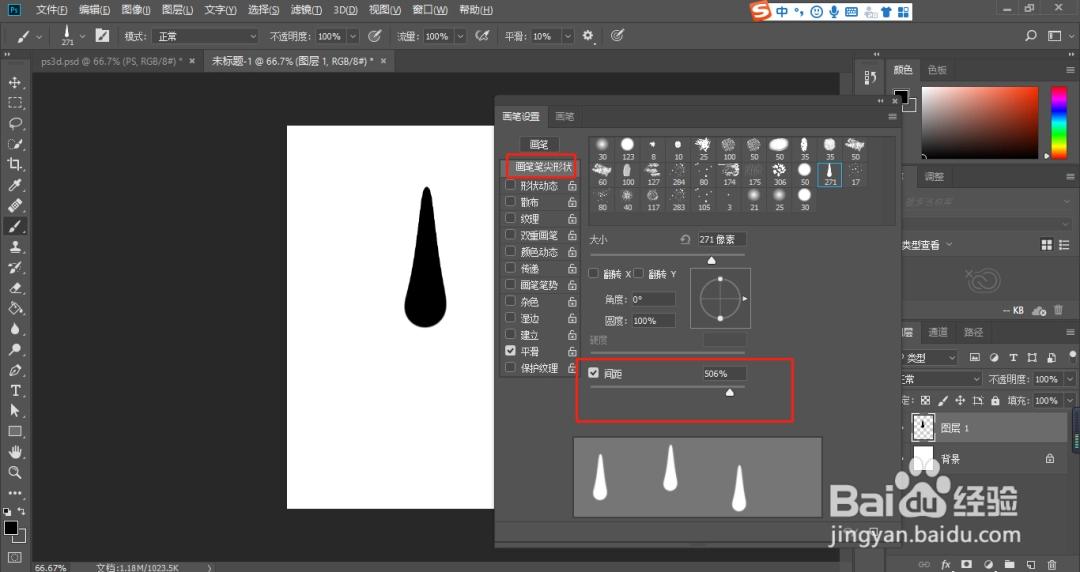Screen dimensions: 1080x572
Task: Select the Crop tool
Action: tap(14, 165)
